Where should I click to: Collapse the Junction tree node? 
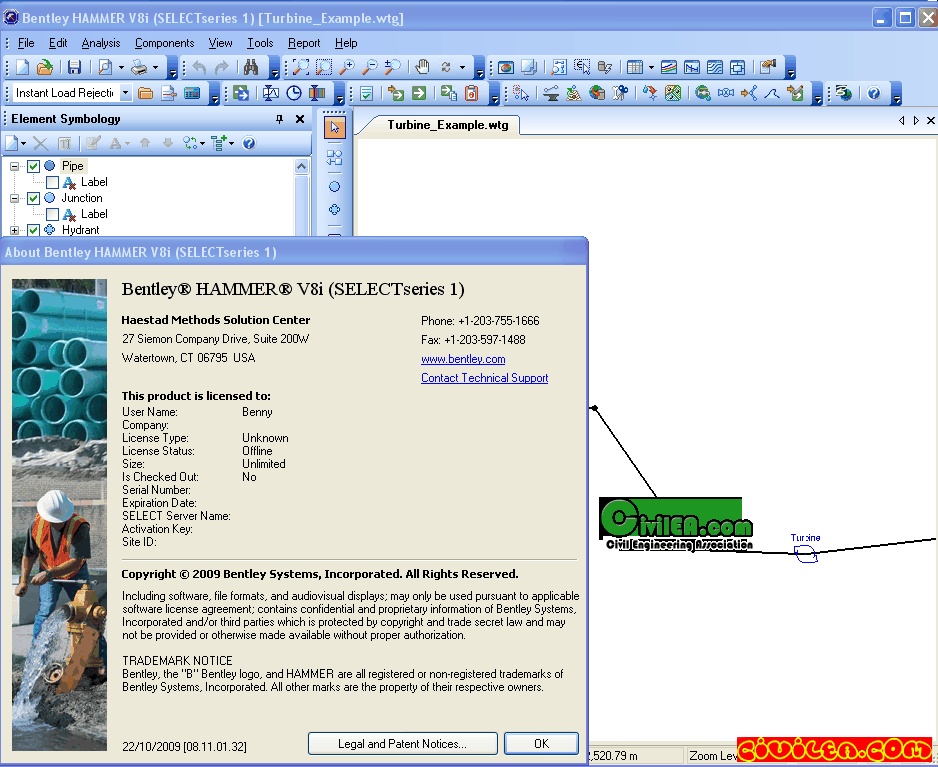[14, 198]
